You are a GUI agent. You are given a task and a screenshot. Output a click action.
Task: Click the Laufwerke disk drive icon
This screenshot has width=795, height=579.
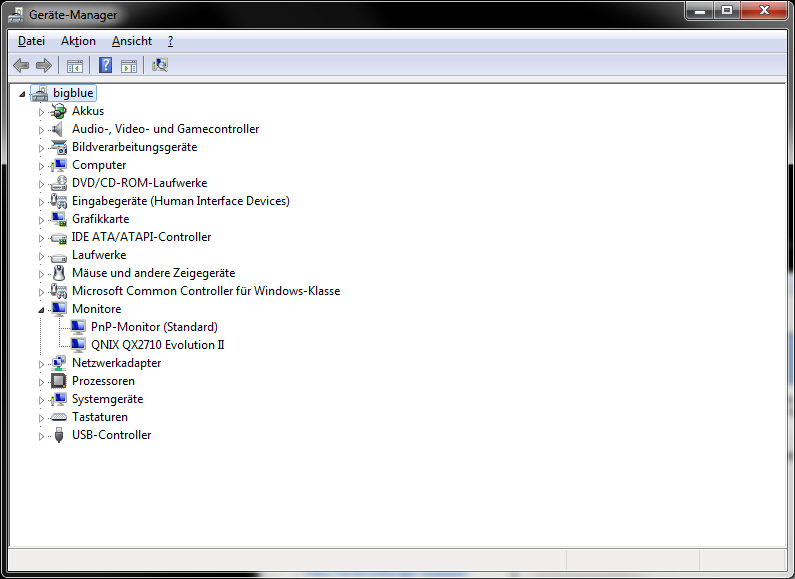[59, 256]
